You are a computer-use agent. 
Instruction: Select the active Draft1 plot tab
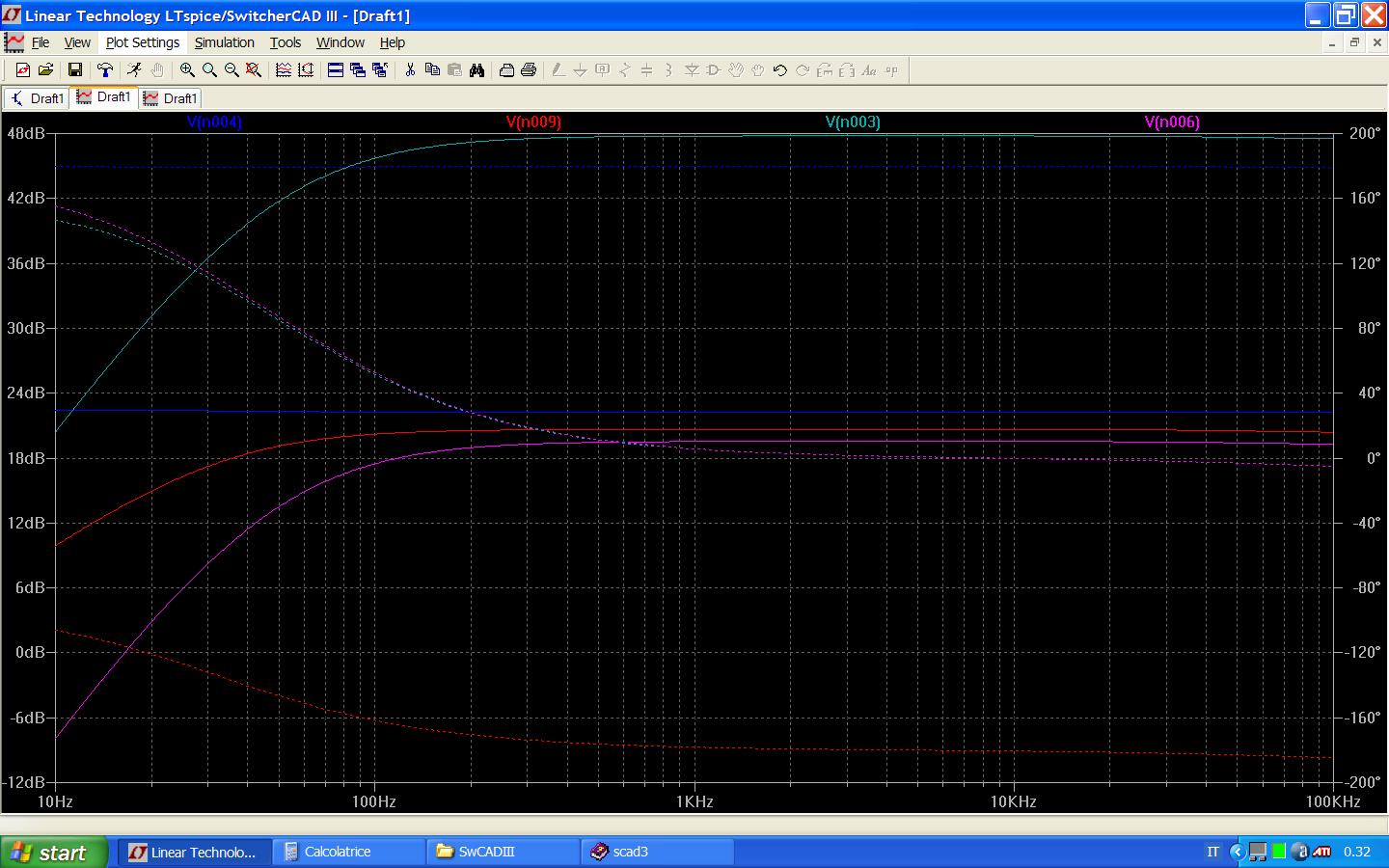pyautogui.click(x=104, y=97)
